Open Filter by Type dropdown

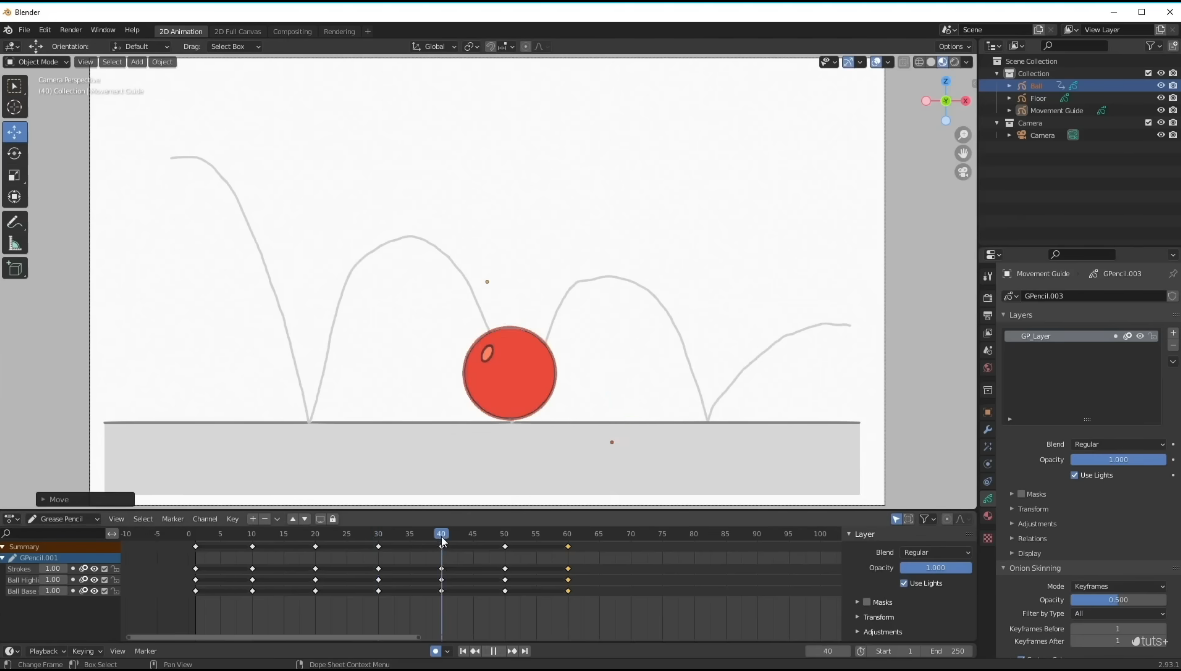coord(1118,614)
